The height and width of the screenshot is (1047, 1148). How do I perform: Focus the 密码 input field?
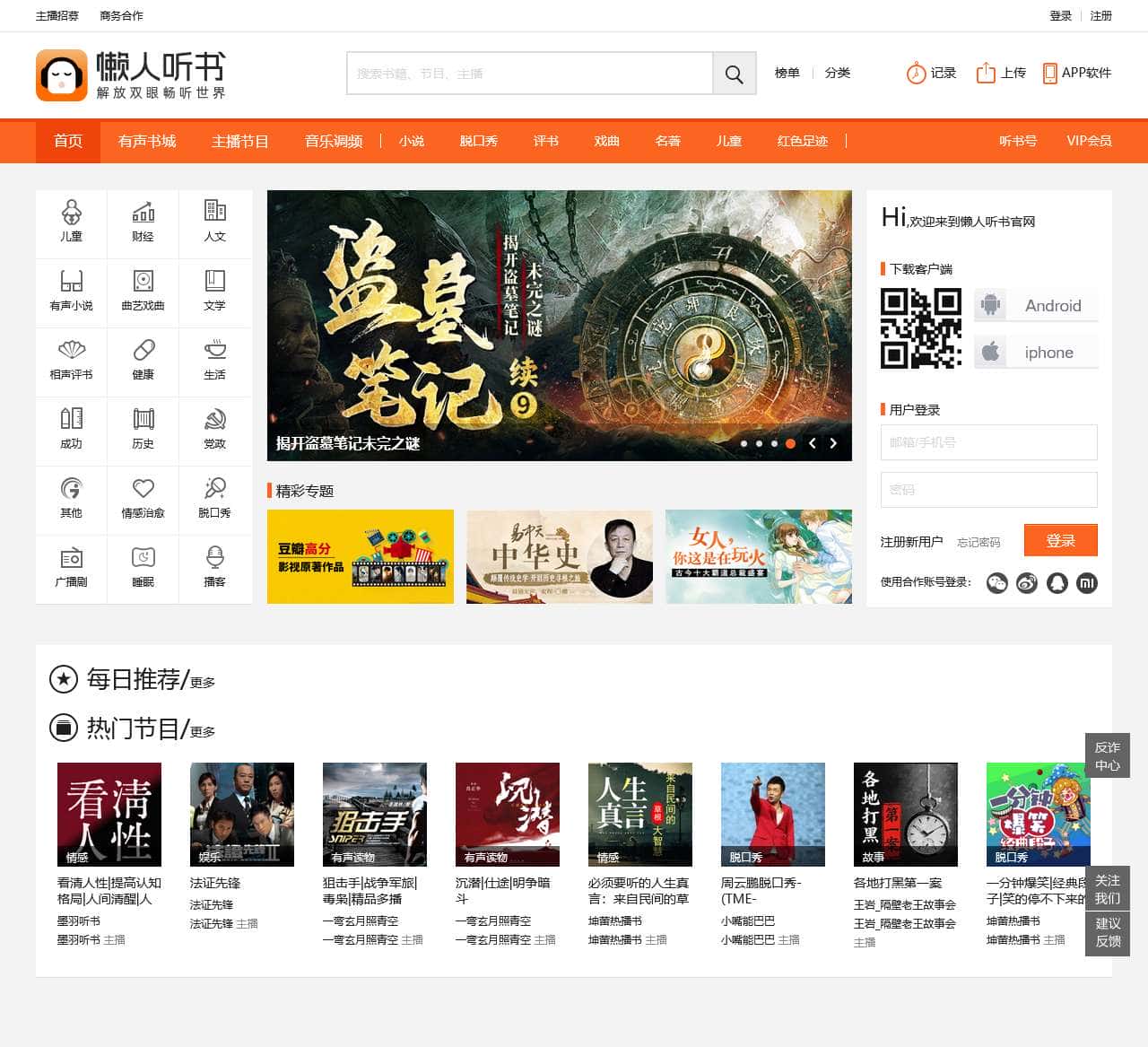989,490
